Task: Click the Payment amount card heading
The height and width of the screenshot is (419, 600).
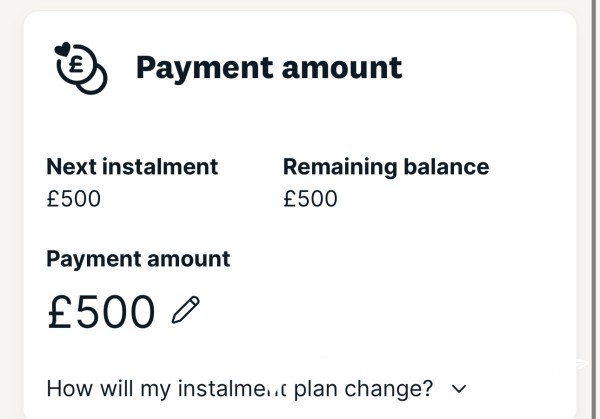Action: [x=269, y=68]
